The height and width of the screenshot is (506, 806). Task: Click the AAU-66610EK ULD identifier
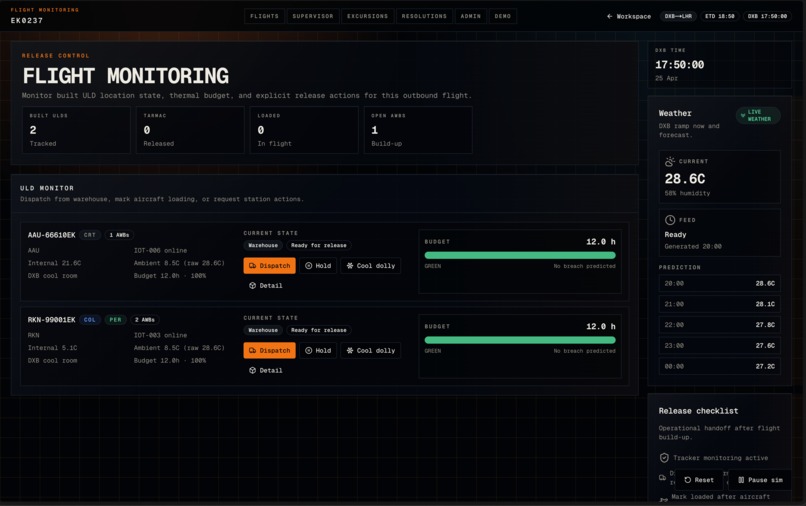tap(51, 235)
